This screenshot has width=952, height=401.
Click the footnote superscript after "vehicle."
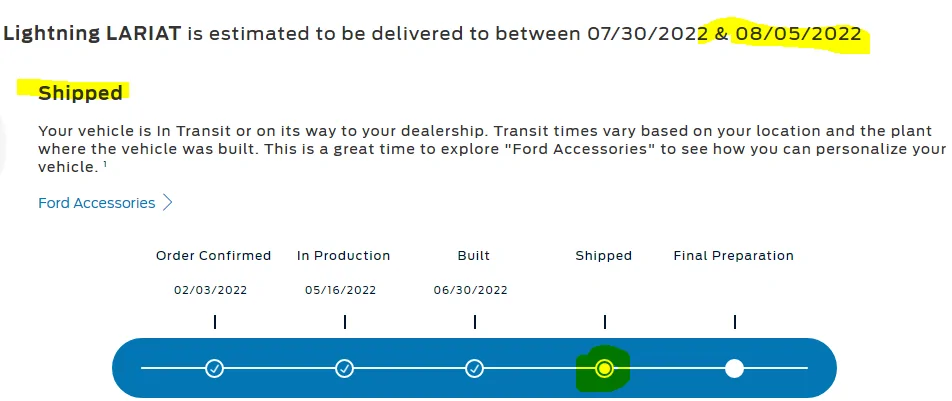pyautogui.click(x=105, y=165)
